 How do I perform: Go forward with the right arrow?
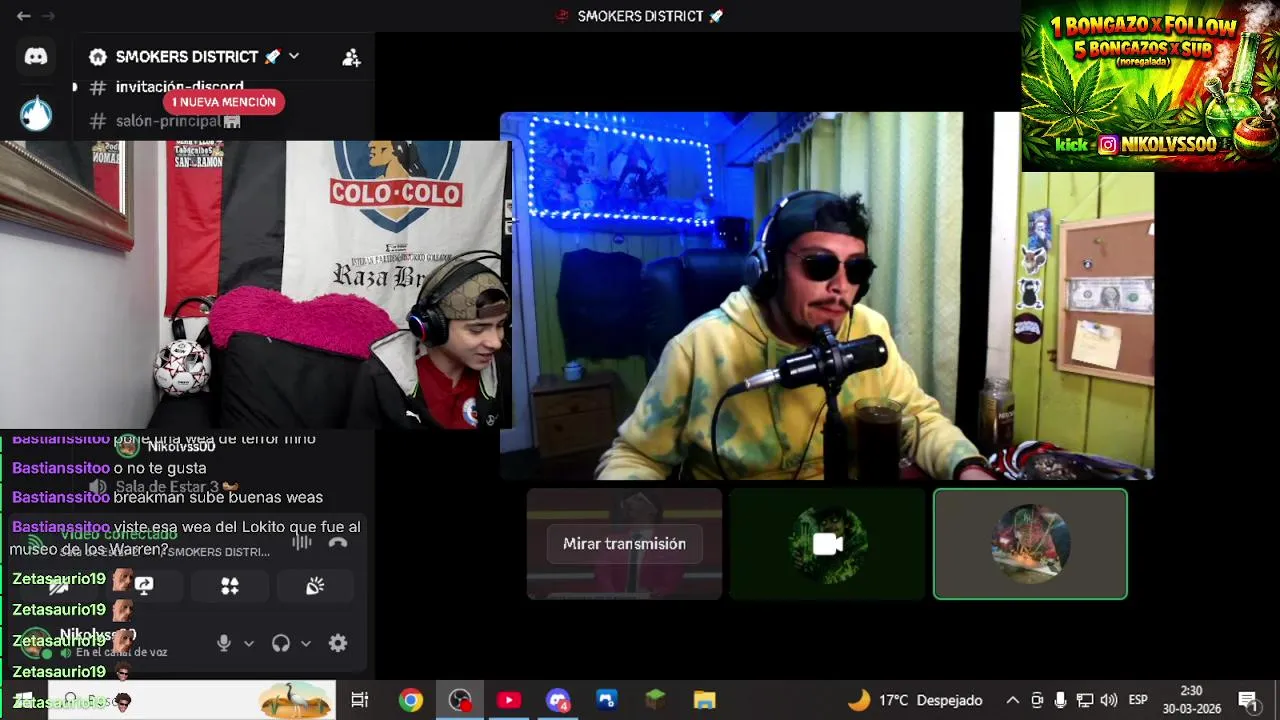48,16
